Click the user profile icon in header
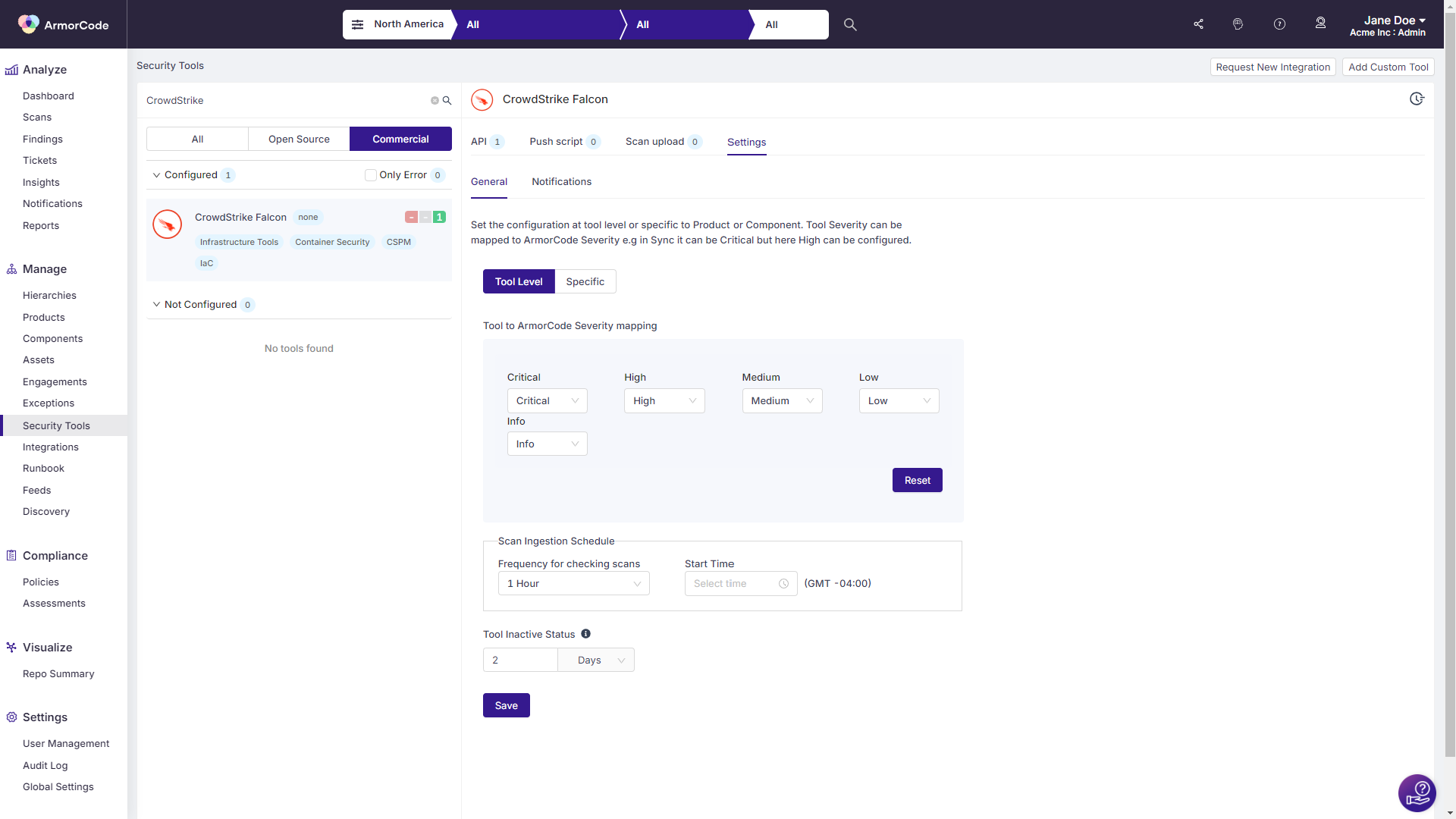This screenshot has width=1456, height=819. point(1320,24)
